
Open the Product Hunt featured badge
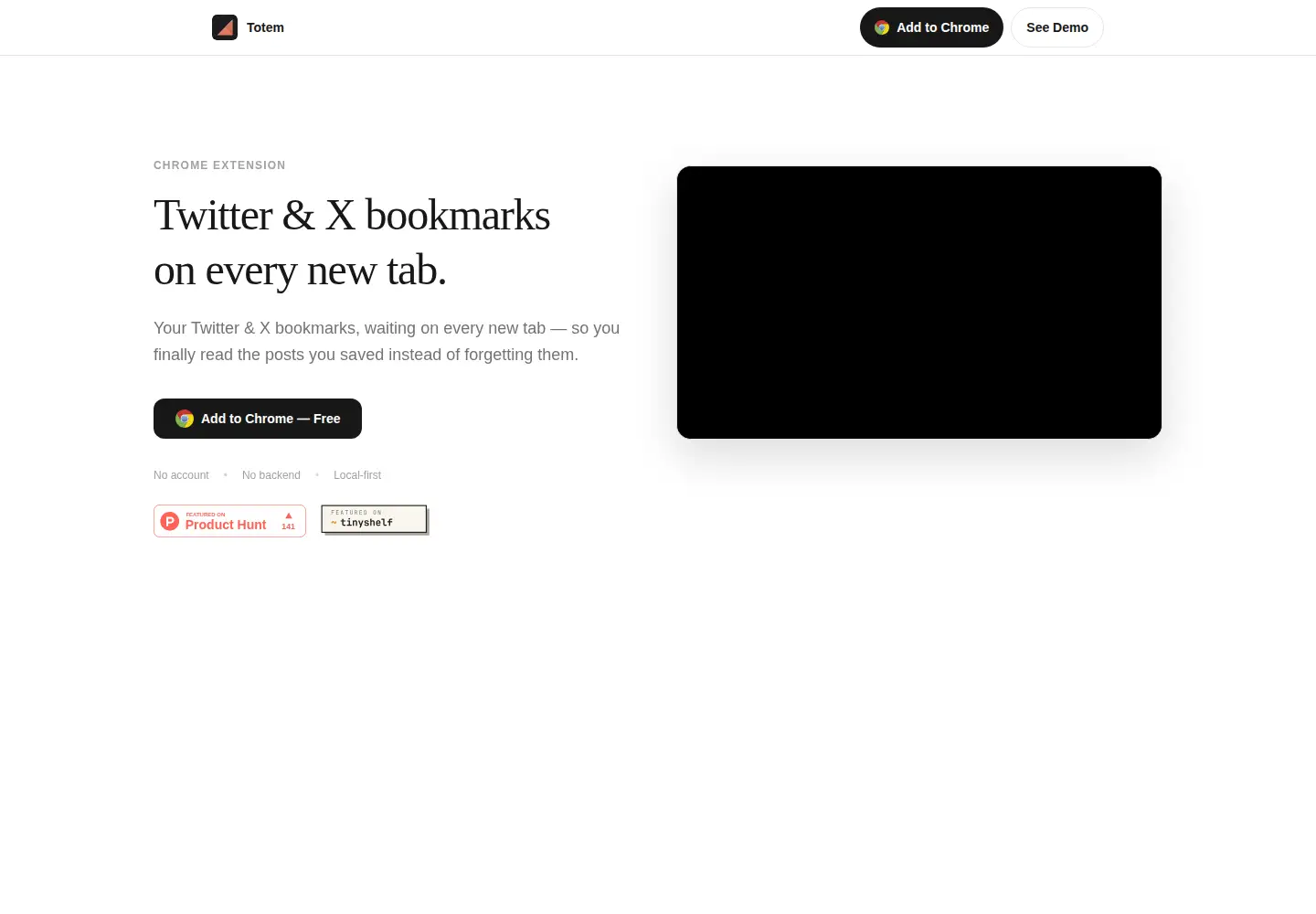tap(229, 521)
